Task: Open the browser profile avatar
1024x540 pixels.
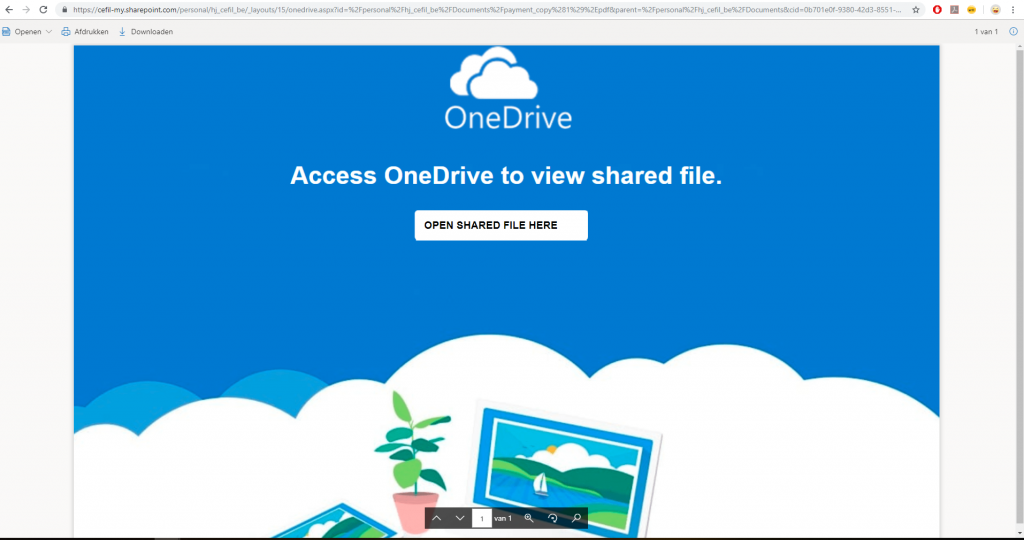Action: coord(995,10)
